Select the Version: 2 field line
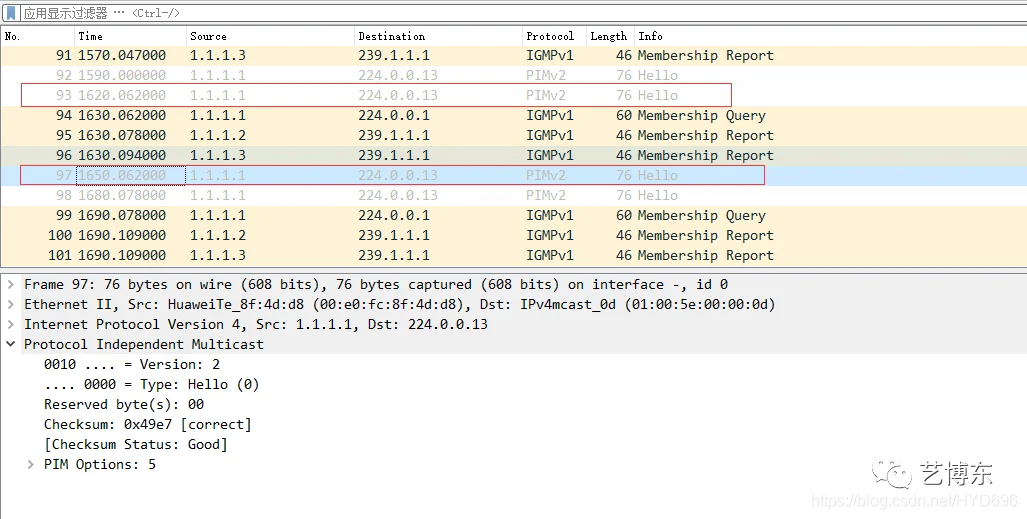The height and width of the screenshot is (519, 1027). pyautogui.click(x=132, y=364)
